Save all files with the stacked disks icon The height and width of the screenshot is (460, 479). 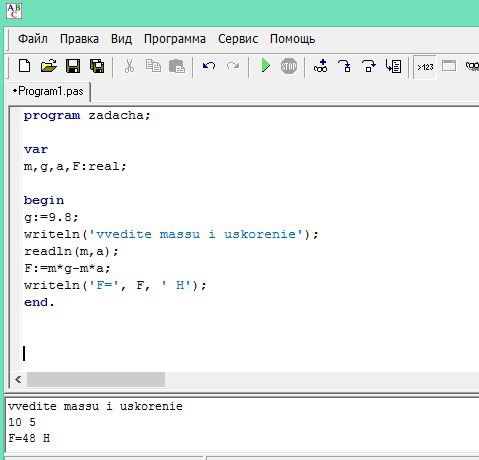pyautogui.click(x=97, y=66)
